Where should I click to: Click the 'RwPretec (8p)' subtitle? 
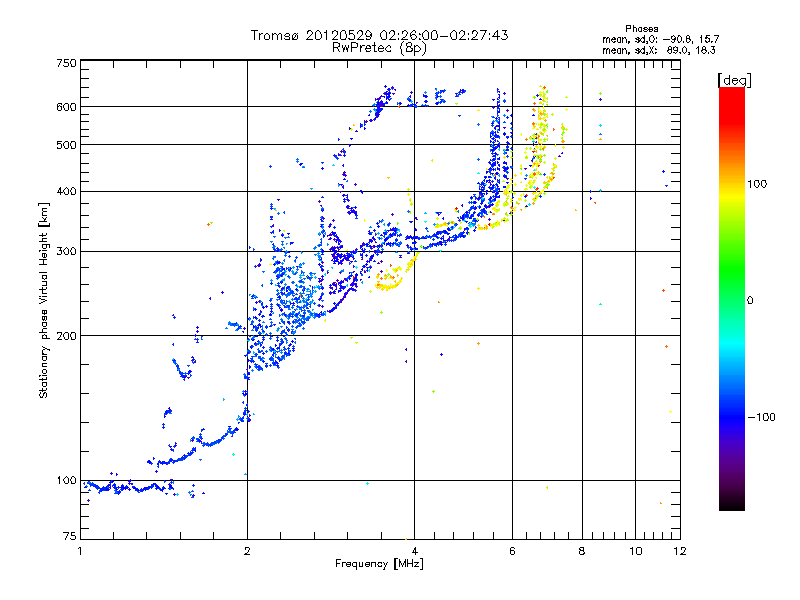click(x=379, y=48)
